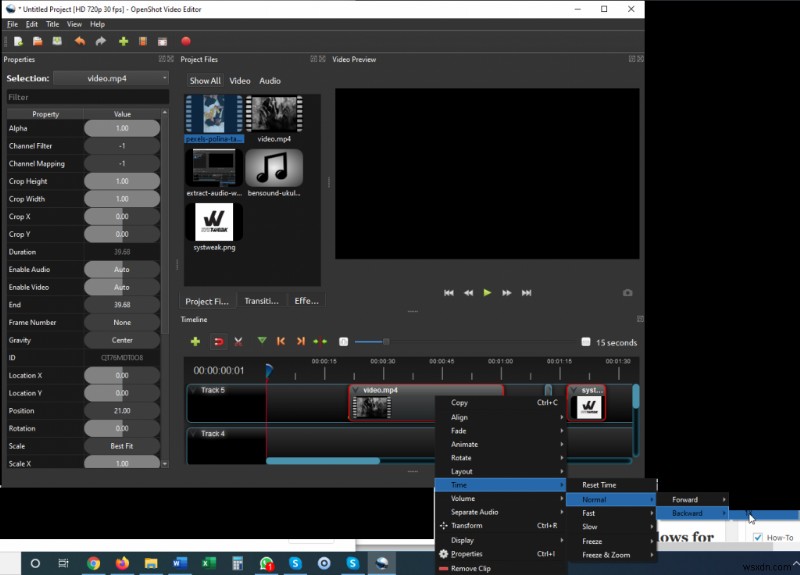
Task: Jump to previous marker in timeline toolbar
Action: 281,341
